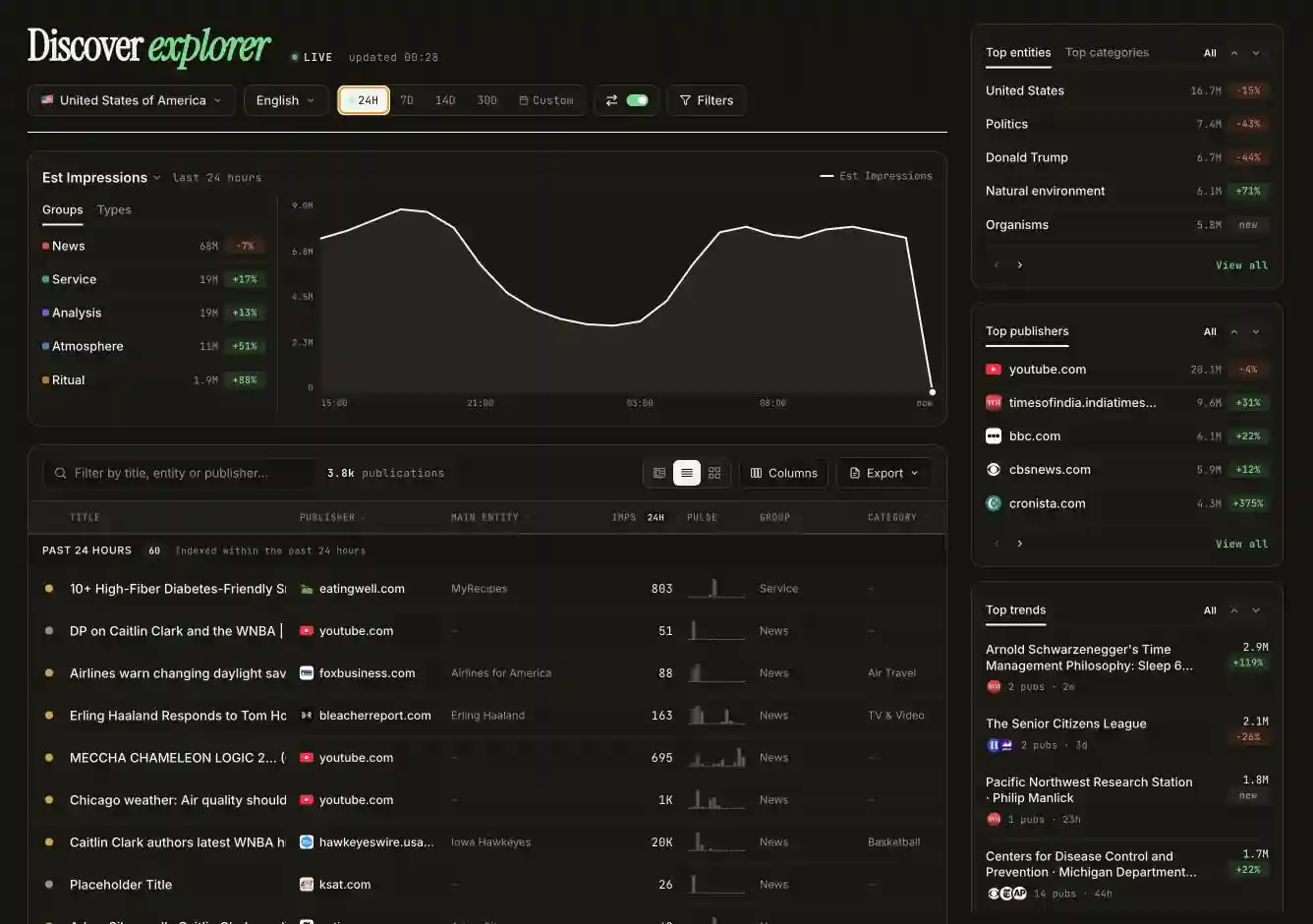
Task: Select the 30D time range
Action: tap(486, 100)
